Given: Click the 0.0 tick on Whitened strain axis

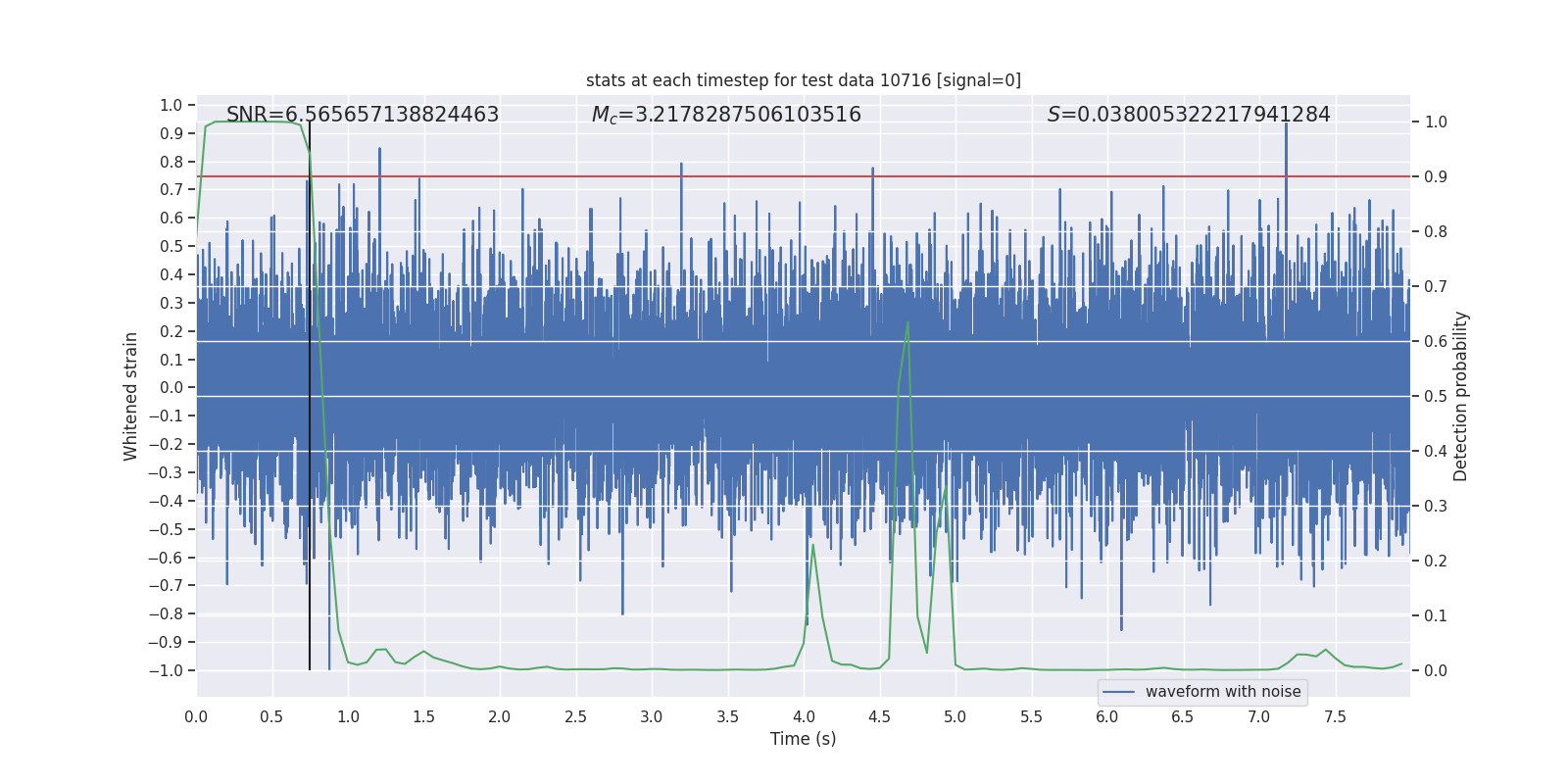Looking at the screenshot, I should click(x=171, y=387).
